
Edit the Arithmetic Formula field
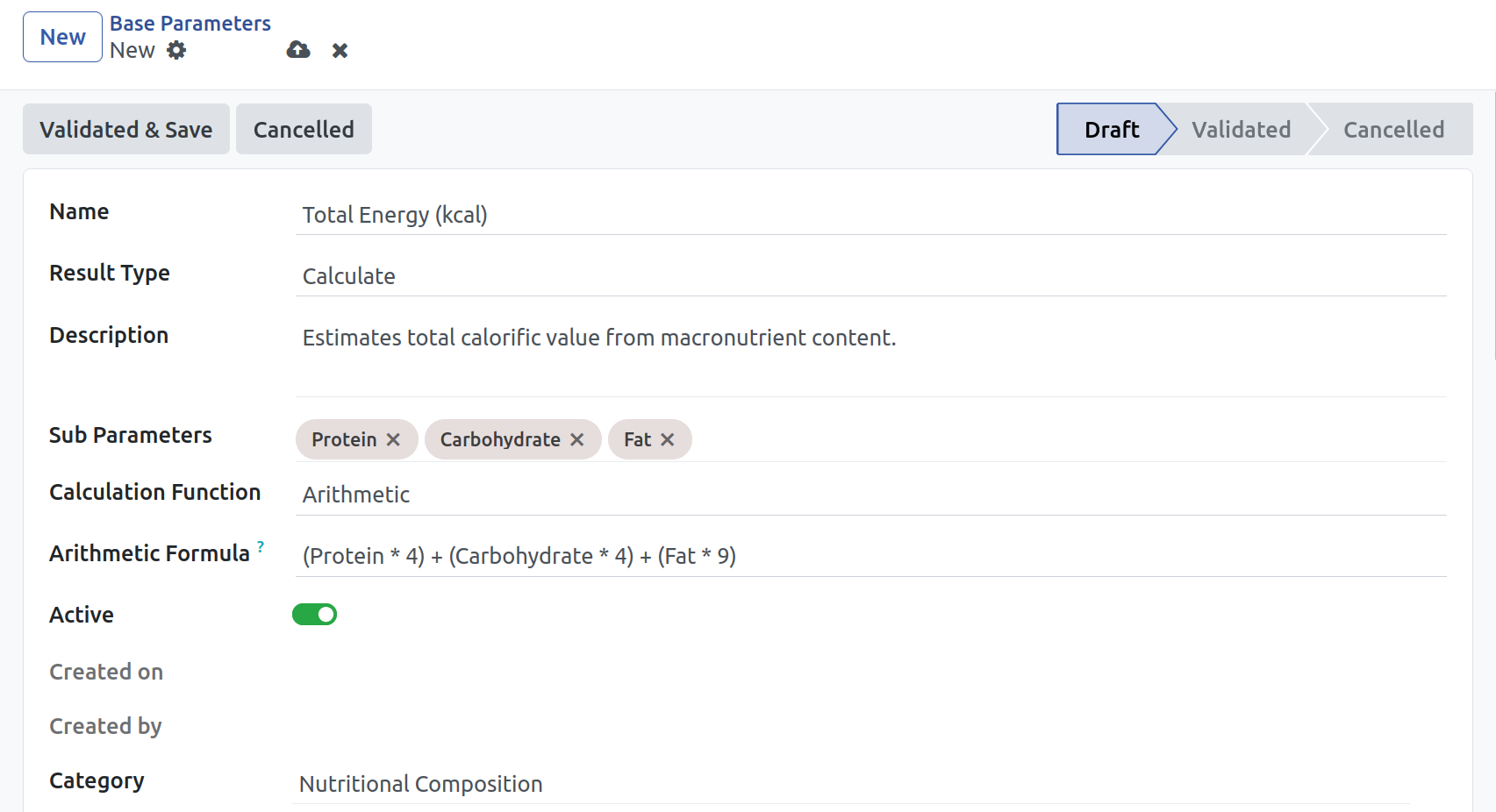pyautogui.click(x=870, y=556)
